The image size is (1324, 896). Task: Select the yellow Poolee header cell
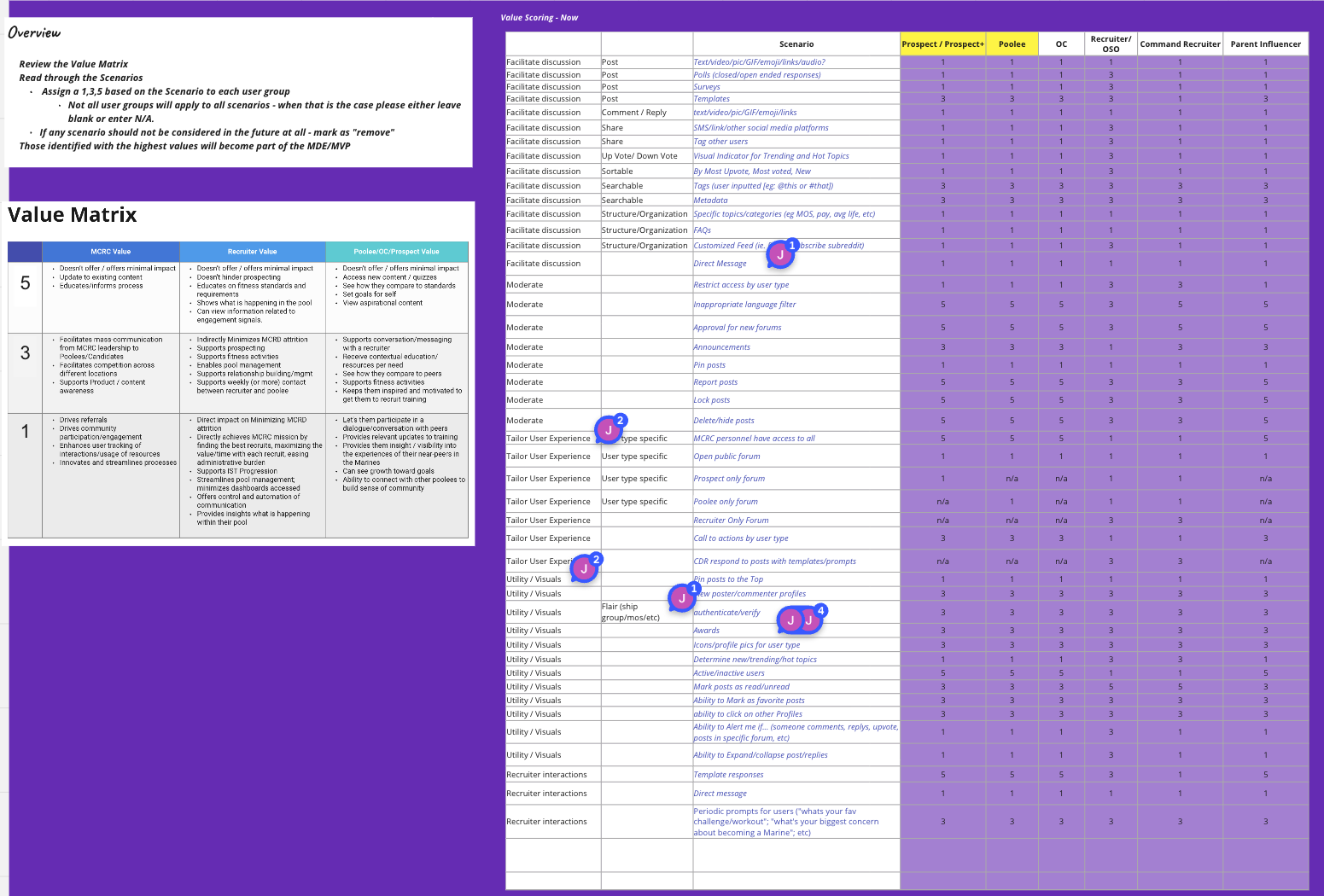coord(1012,44)
